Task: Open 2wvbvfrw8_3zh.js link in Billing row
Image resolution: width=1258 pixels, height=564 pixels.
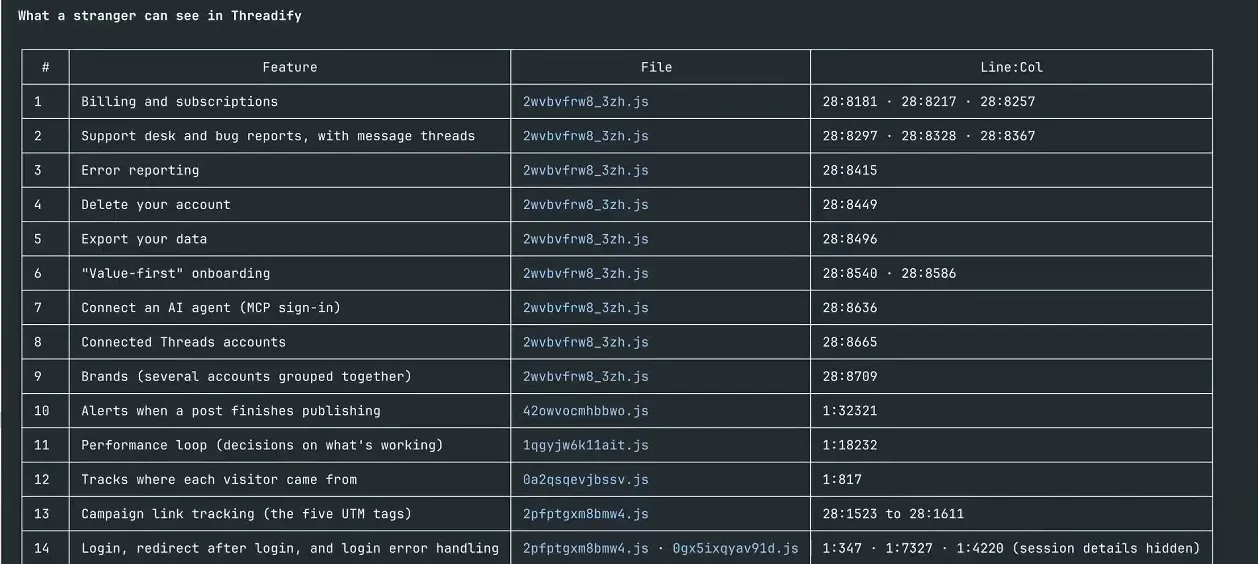Action: (x=586, y=102)
